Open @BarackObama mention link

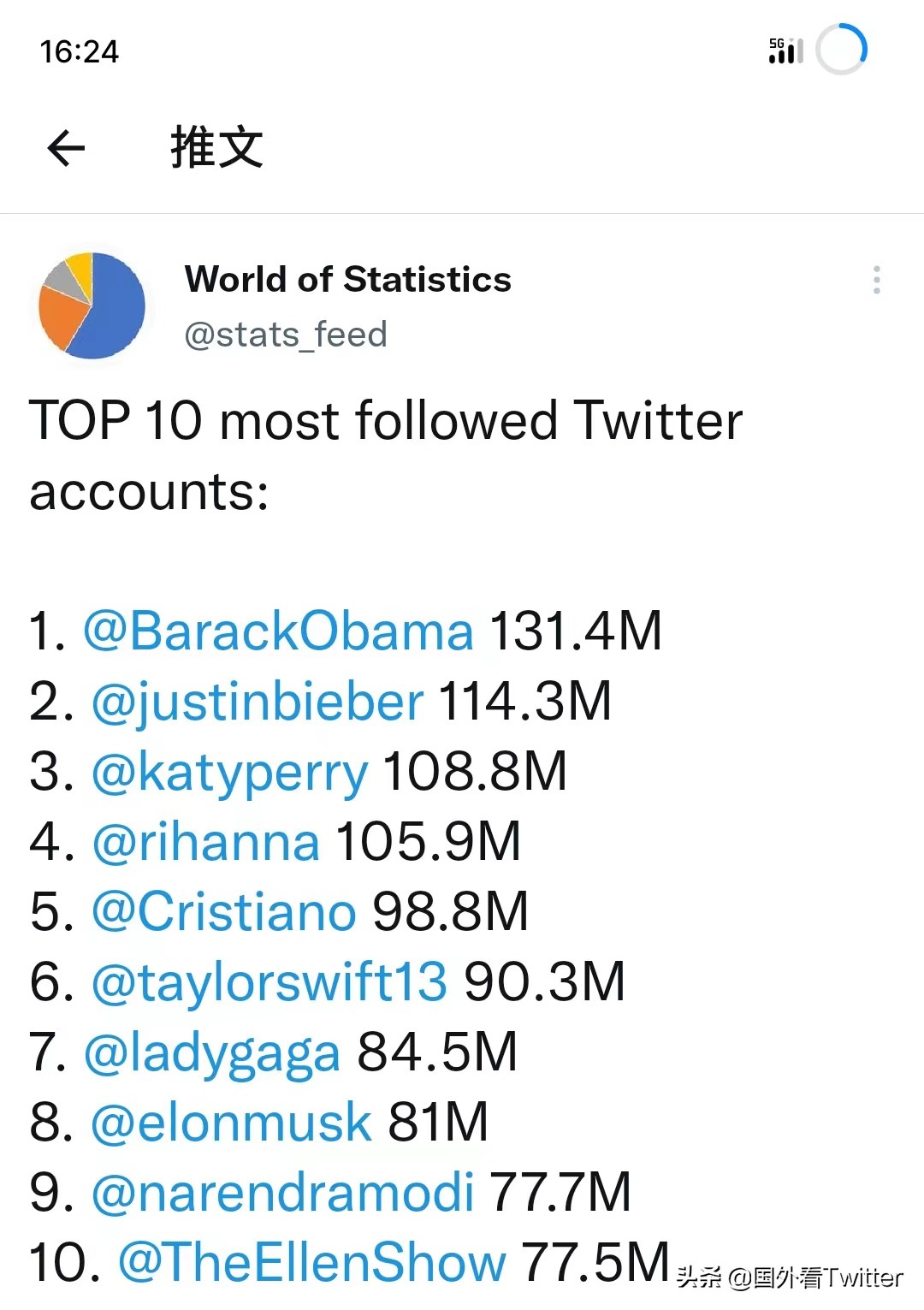pyautogui.click(x=278, y=631)
